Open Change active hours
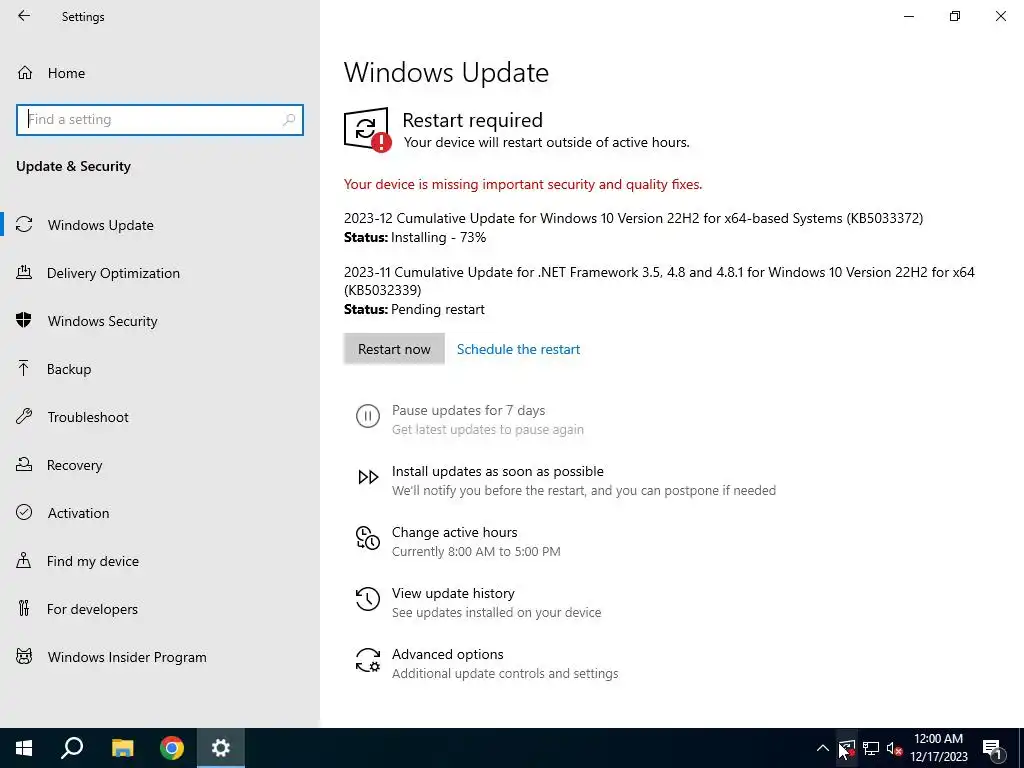The height and width of the screenshot is (768, 1024). click(454, 532)
